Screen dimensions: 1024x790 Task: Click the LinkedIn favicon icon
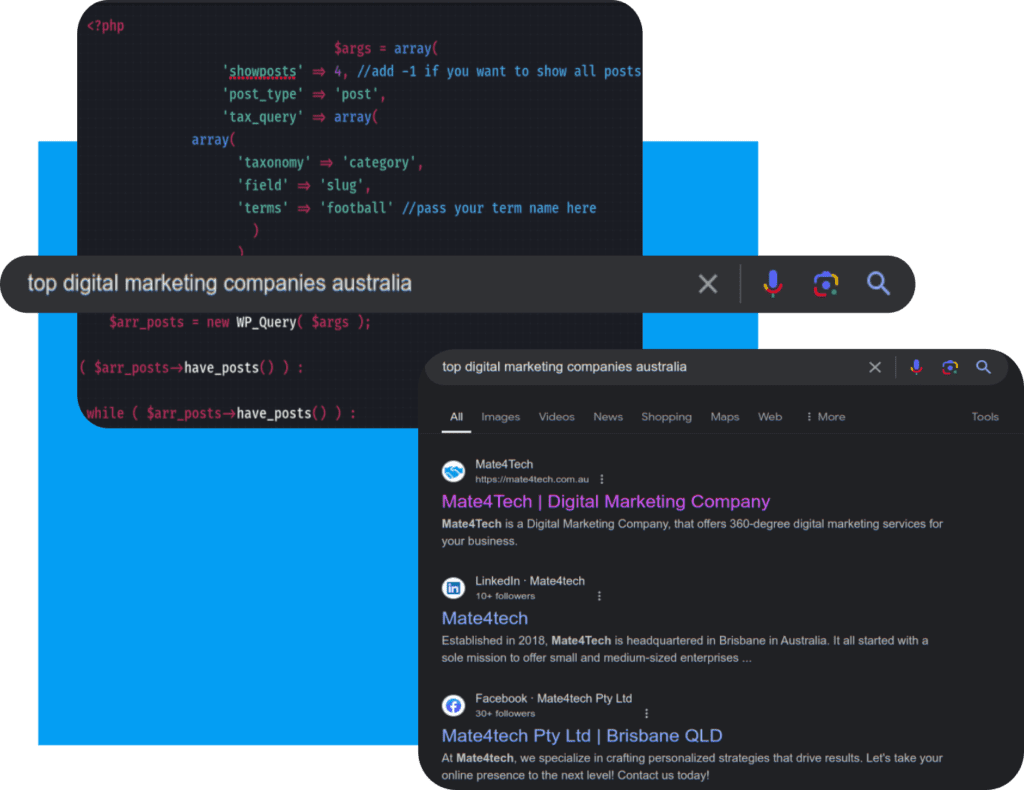pos(453,588)
